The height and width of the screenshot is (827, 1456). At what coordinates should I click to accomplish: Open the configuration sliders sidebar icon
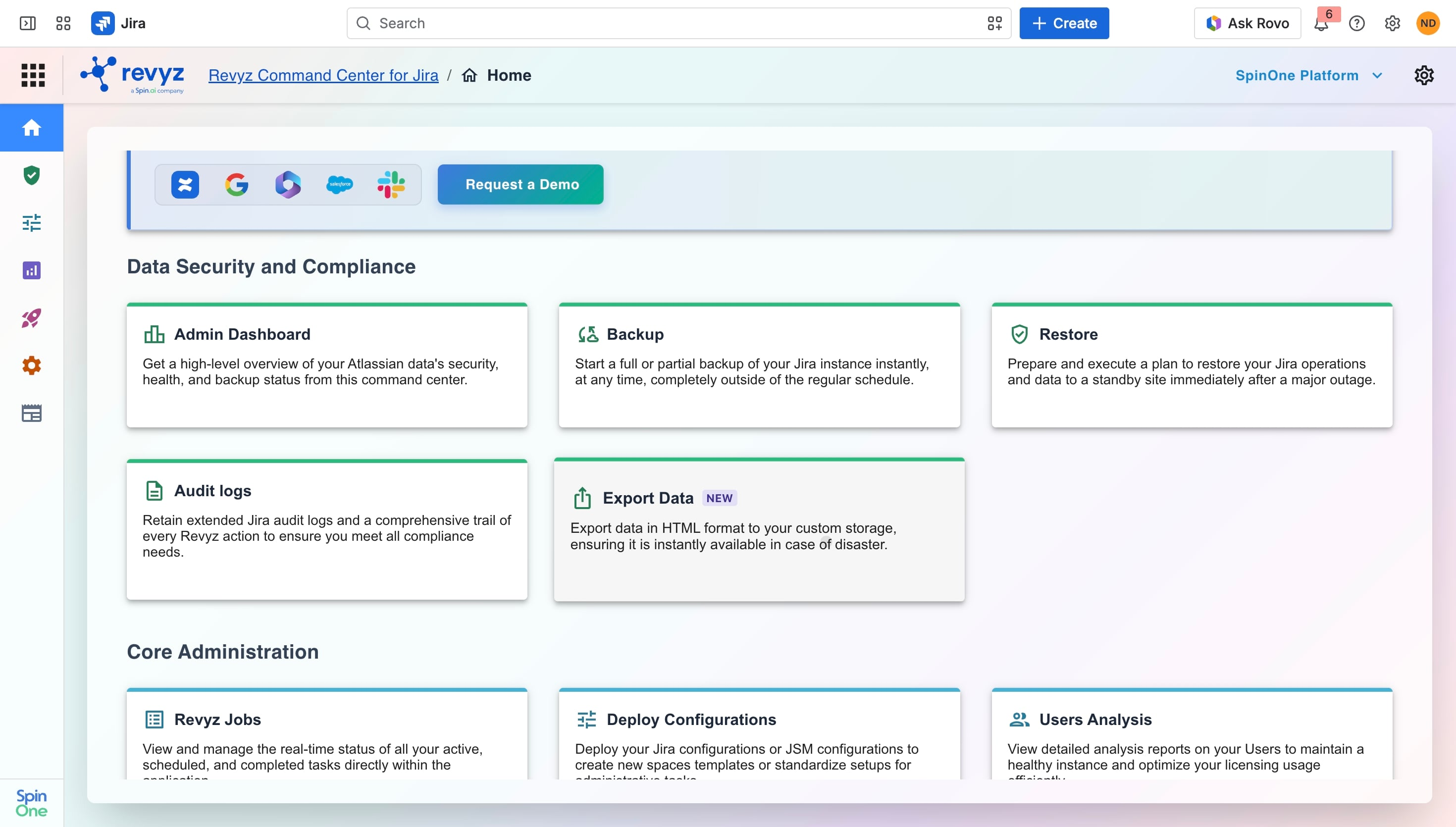32,223
